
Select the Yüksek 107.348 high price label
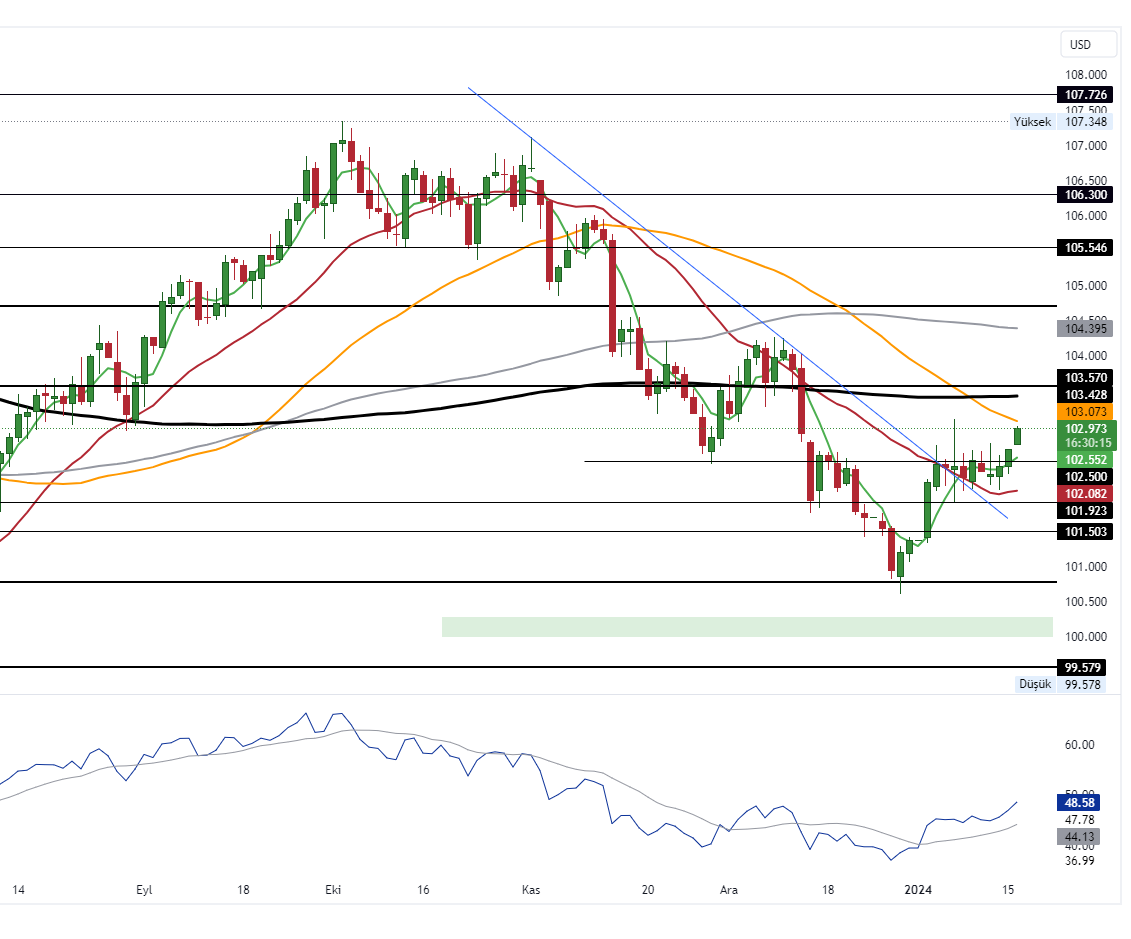pyautogui.click(x=1058, y=122)
